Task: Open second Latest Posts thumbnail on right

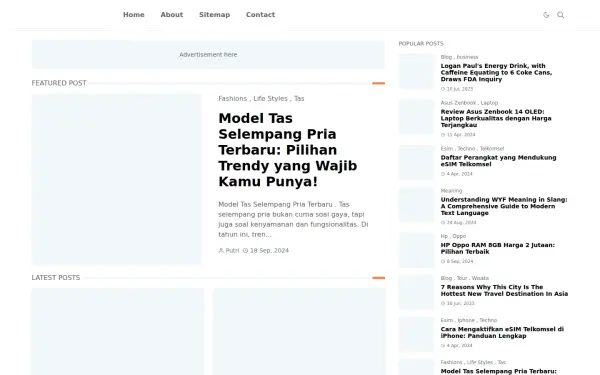Action: [299, 331]
